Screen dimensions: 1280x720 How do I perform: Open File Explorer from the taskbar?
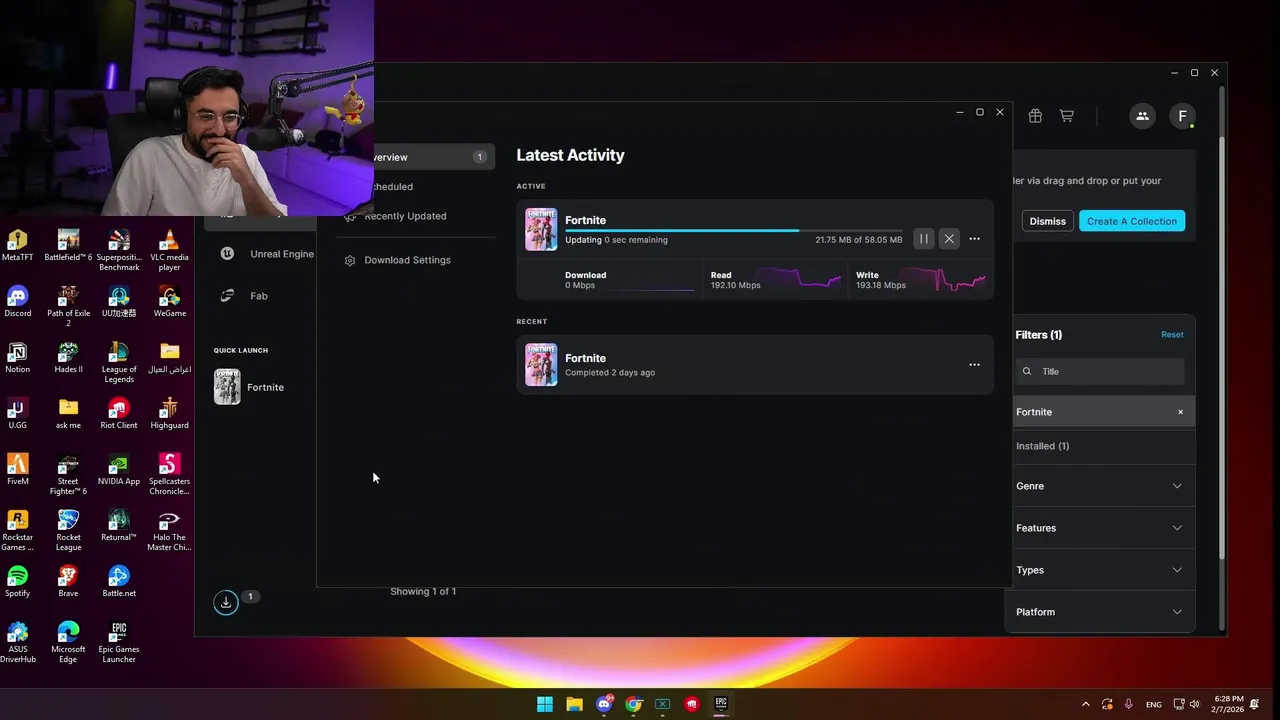tap(574, 704)
